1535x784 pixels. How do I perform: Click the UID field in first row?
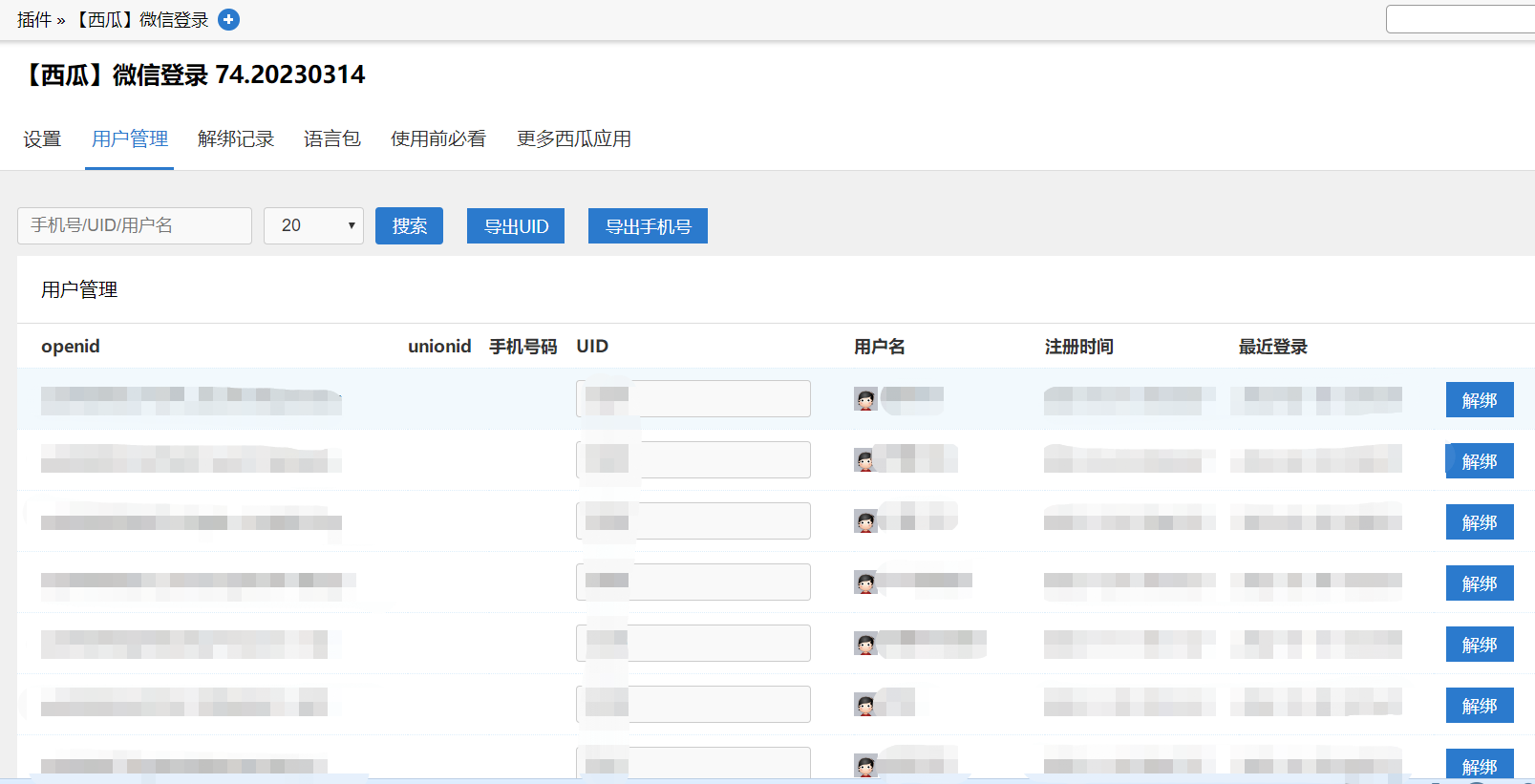pos(693,398)
